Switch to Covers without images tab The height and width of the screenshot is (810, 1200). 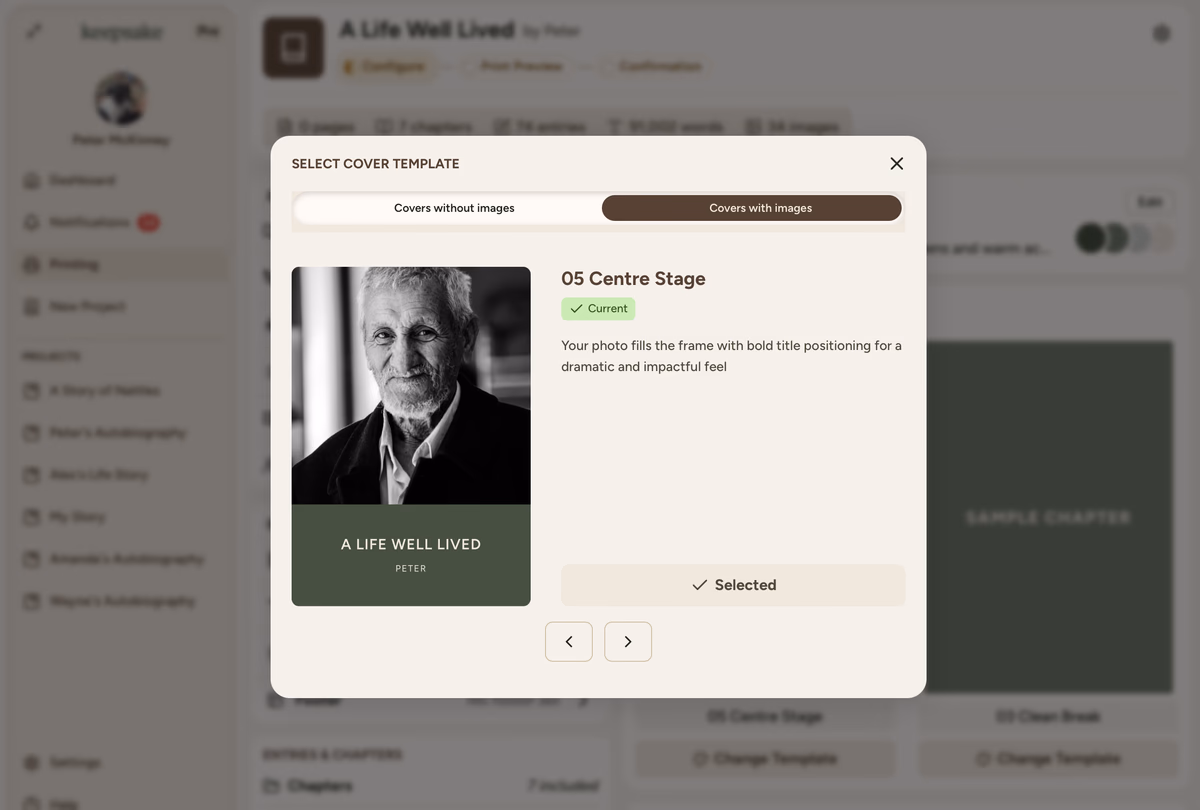pyautogui.click(x=454, y=208)
